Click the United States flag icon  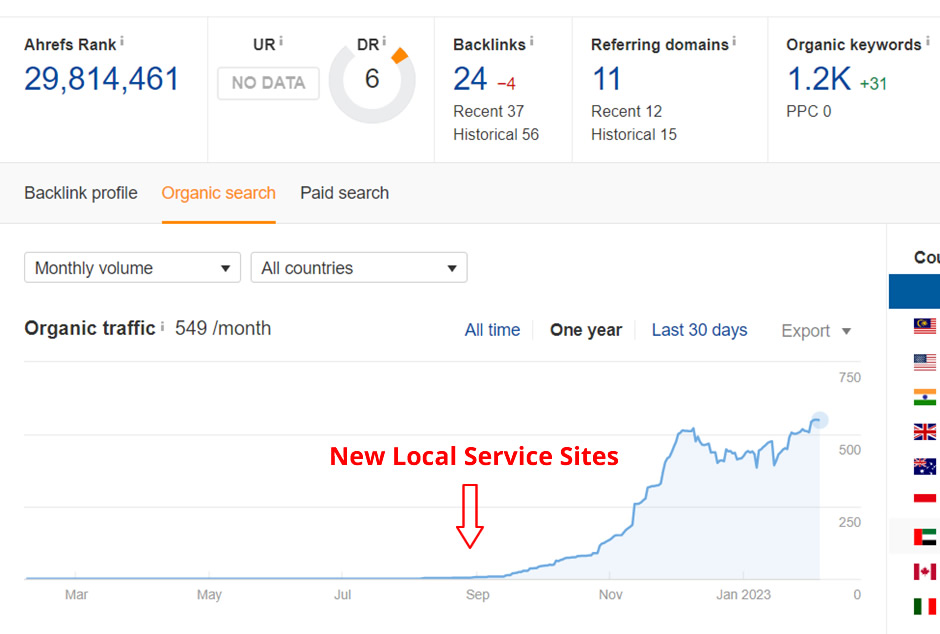924,362
